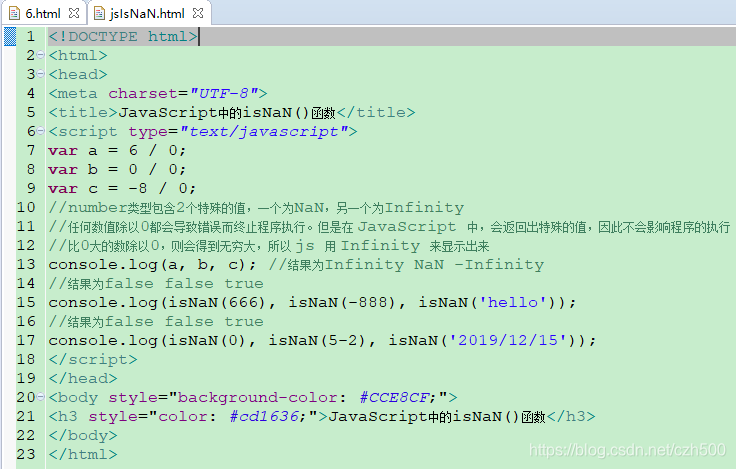Click line number 17 in the gutter

coord(26,340)
